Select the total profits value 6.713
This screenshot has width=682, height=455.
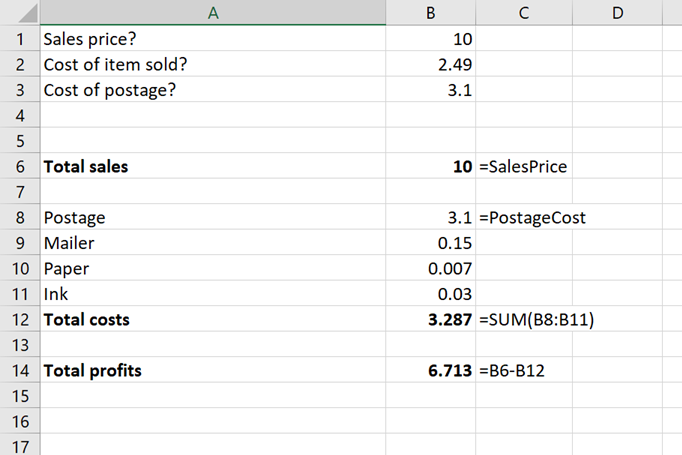[431, 370]
